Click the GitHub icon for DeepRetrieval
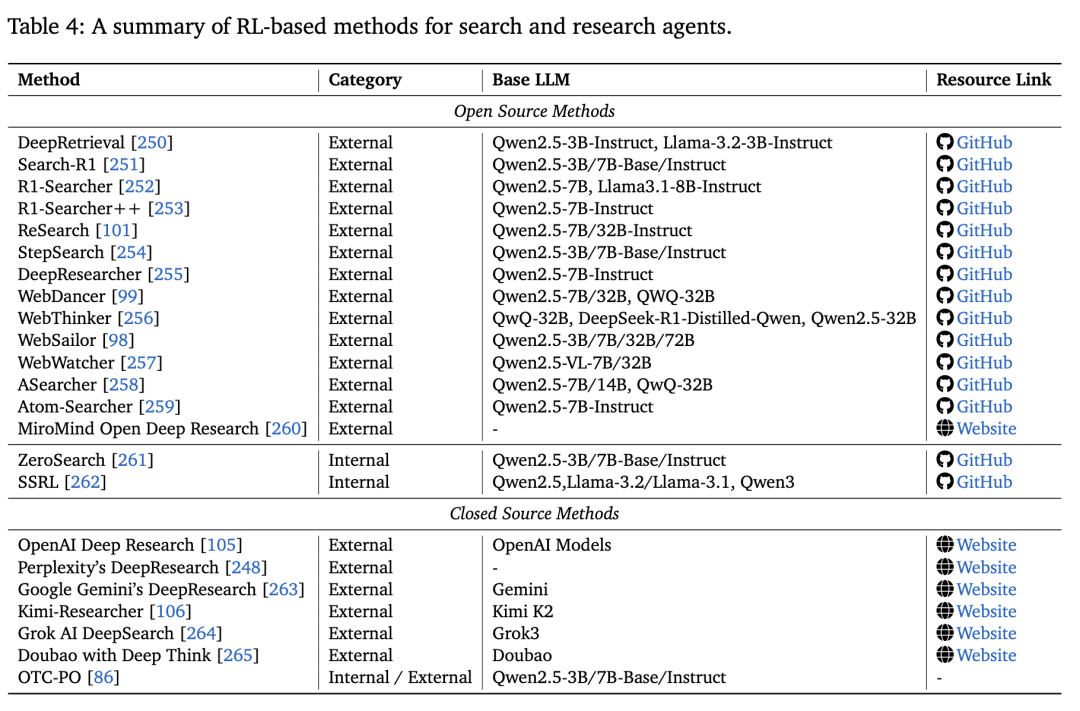This screenshot has height=711, width=1080. tap(945, 143)
